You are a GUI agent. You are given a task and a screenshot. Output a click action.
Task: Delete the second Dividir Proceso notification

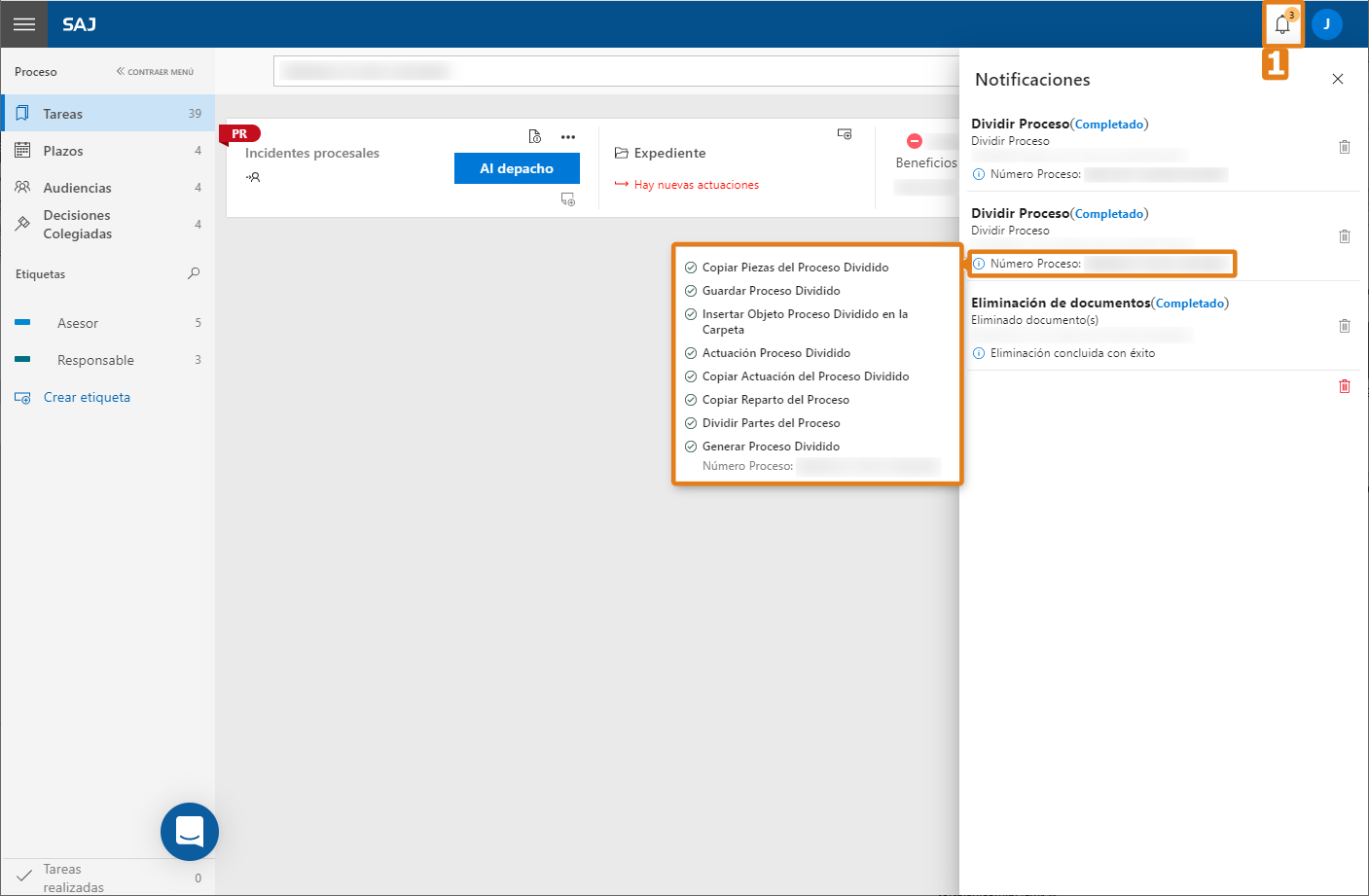(x=1345, y=236)
